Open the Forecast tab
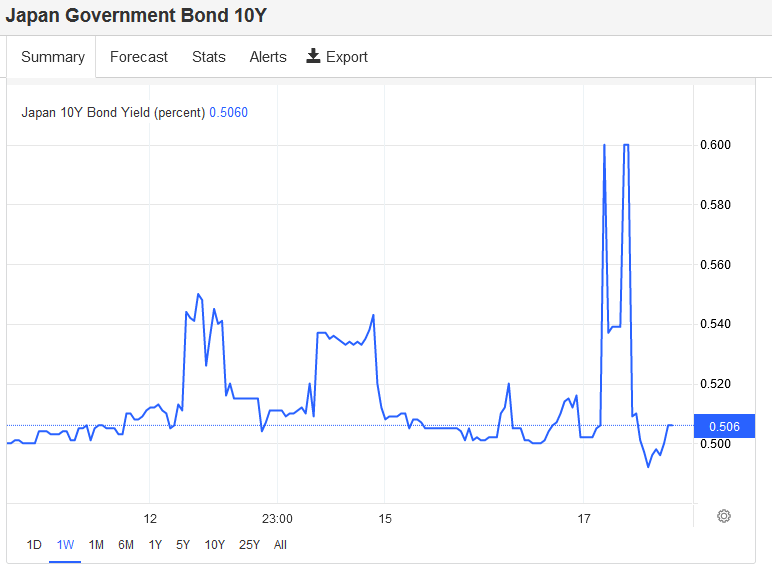The image size is (772, 568). (139, 57)
